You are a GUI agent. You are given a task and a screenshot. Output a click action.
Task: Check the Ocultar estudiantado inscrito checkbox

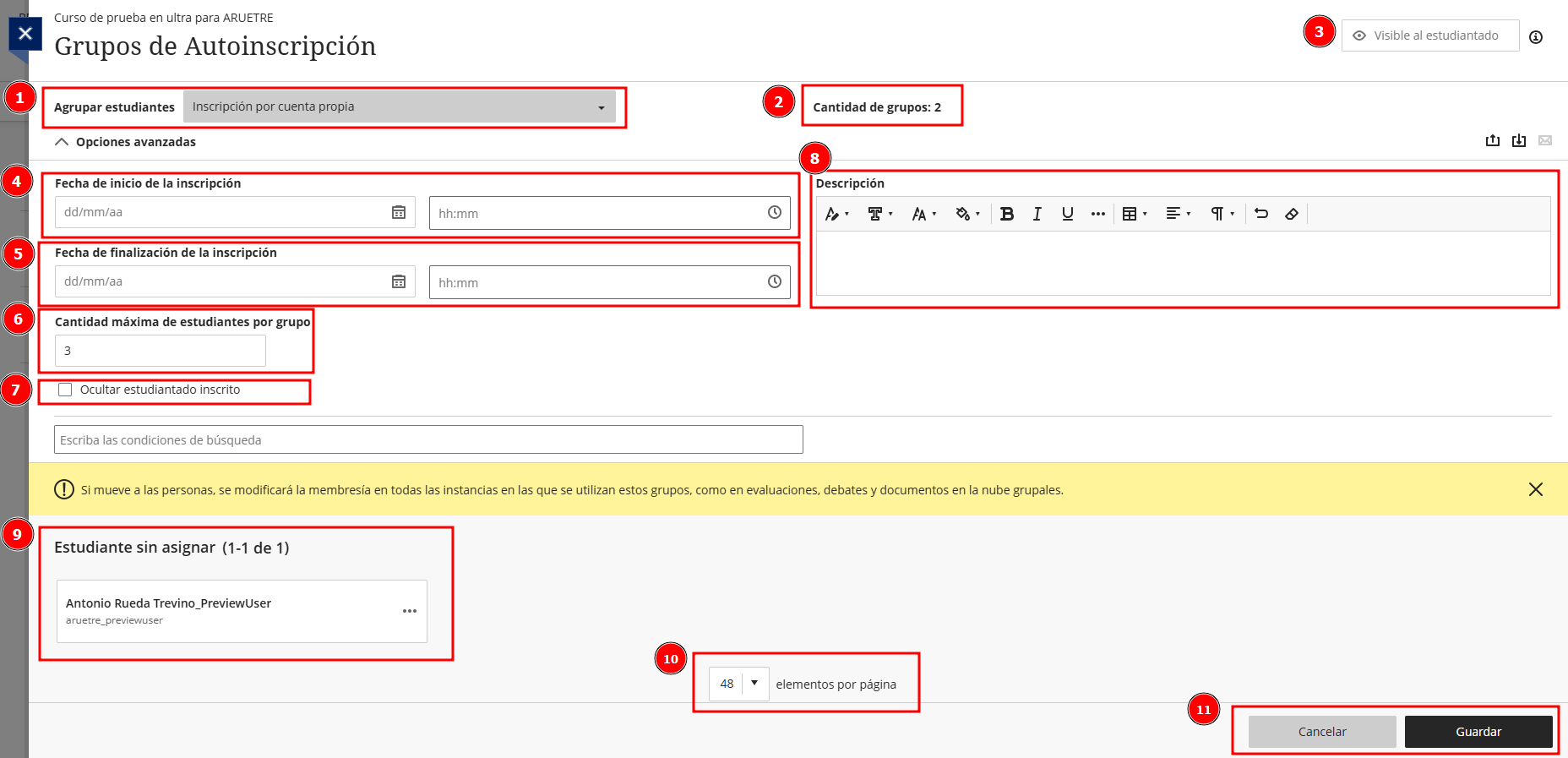click(x=65, y=390)
